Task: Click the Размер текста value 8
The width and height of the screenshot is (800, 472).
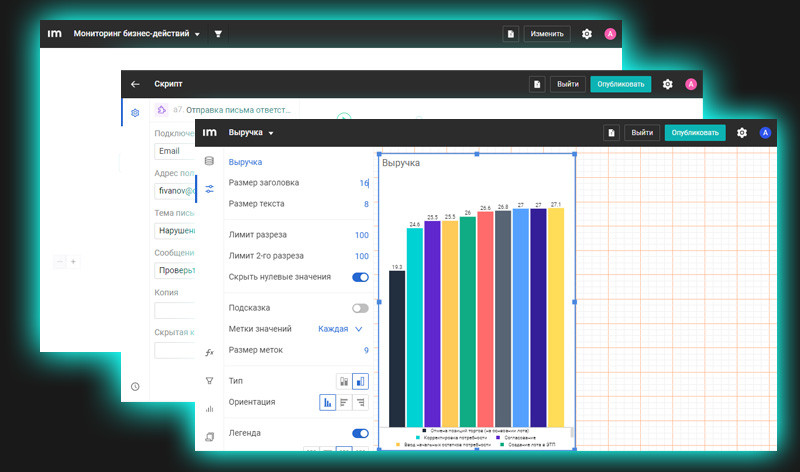Action: [366, 204]
